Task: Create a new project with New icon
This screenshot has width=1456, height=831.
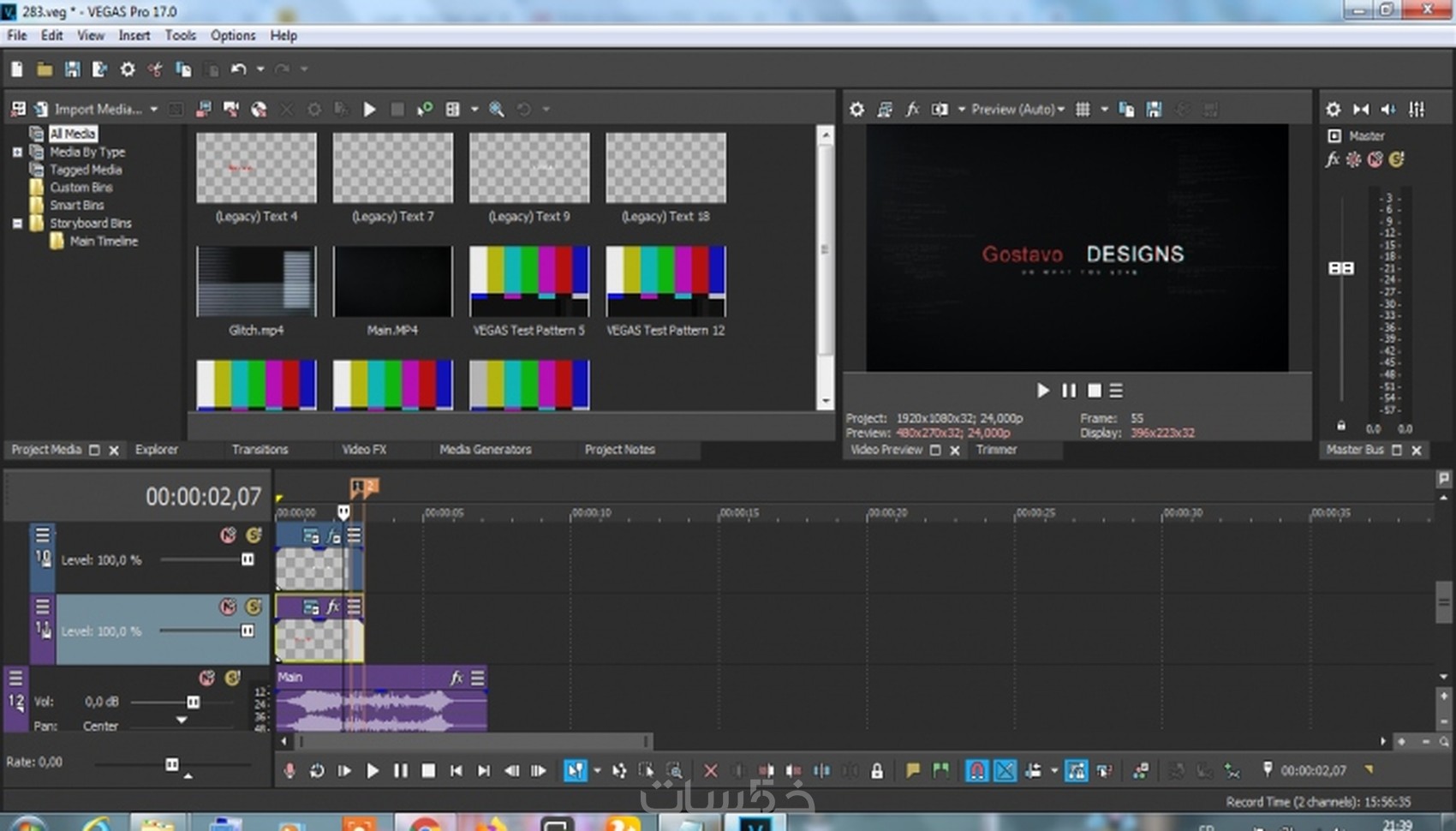Action: 17,69
